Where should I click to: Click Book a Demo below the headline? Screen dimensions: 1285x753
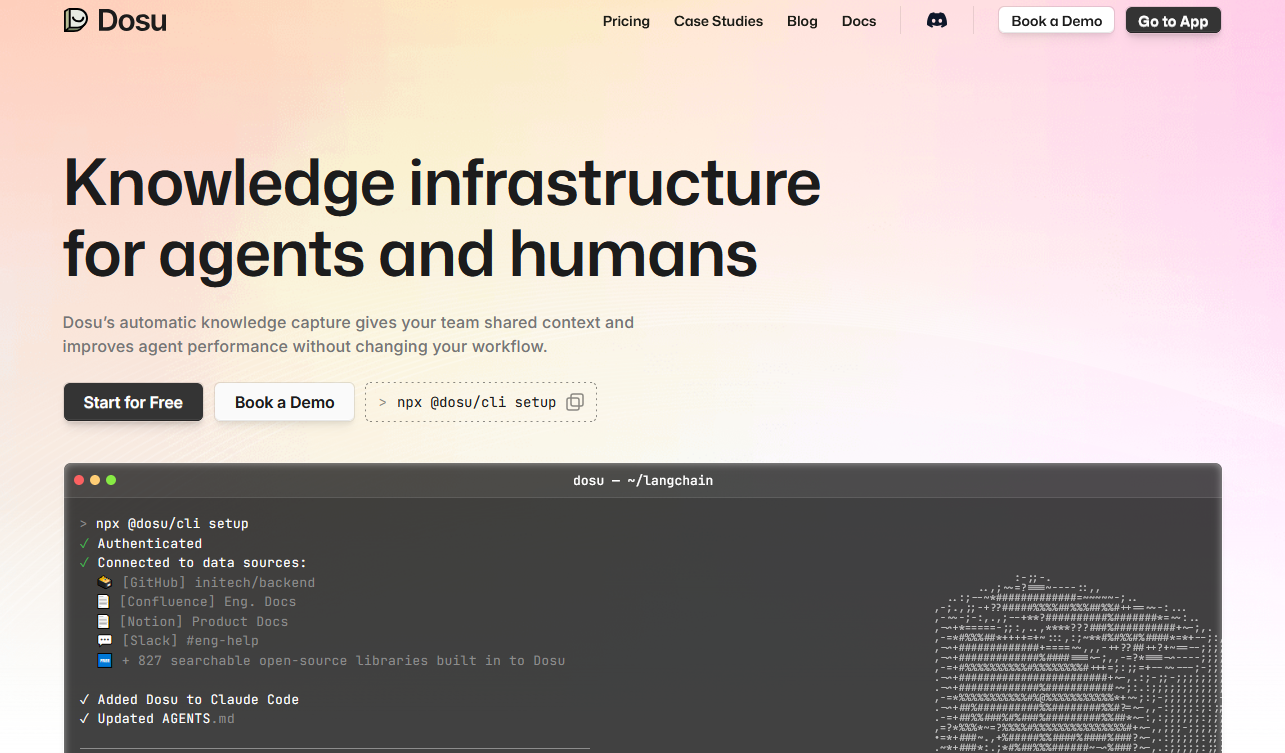pos(285,402)
